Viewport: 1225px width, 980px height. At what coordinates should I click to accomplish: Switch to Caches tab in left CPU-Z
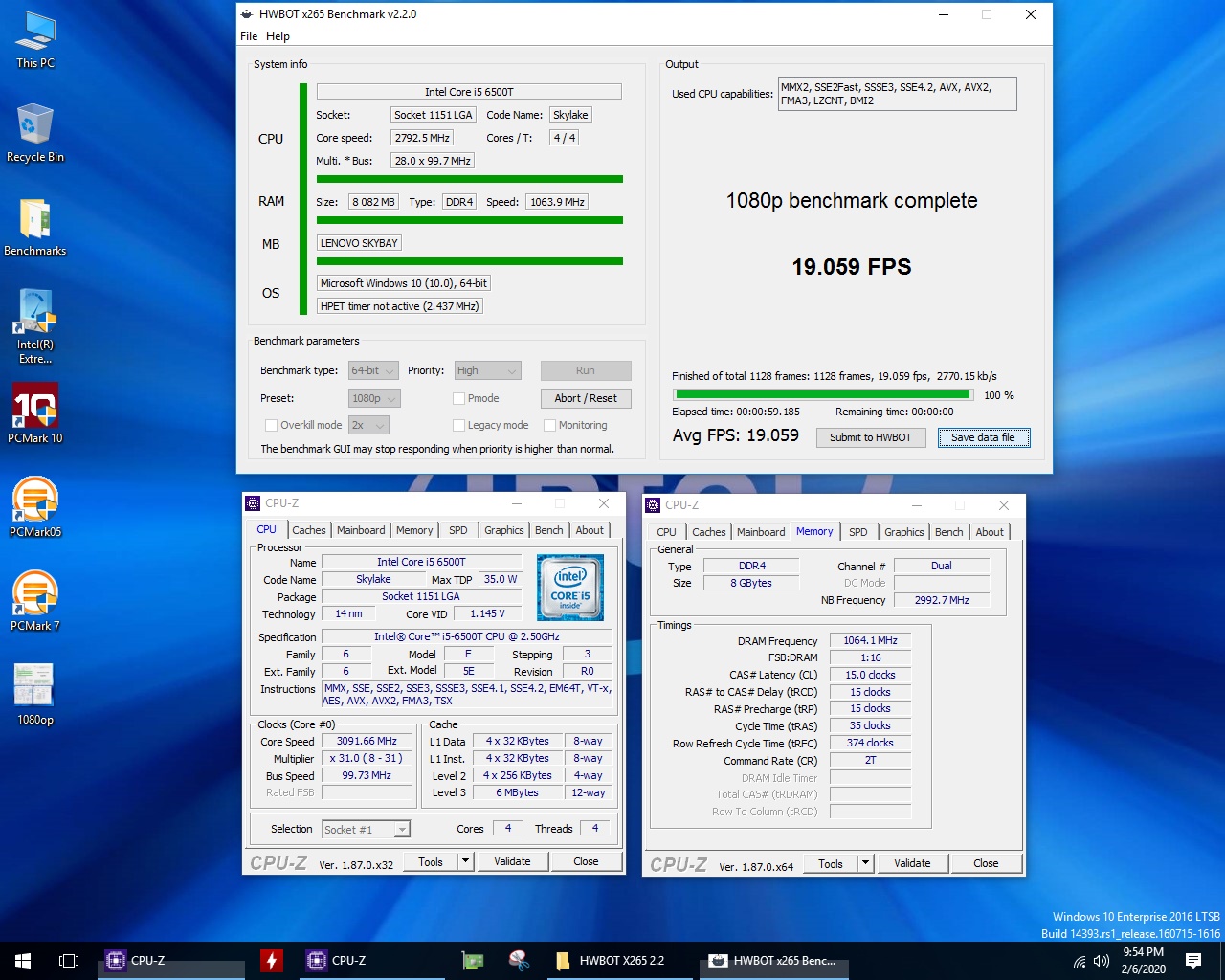[x=308, y=530]
